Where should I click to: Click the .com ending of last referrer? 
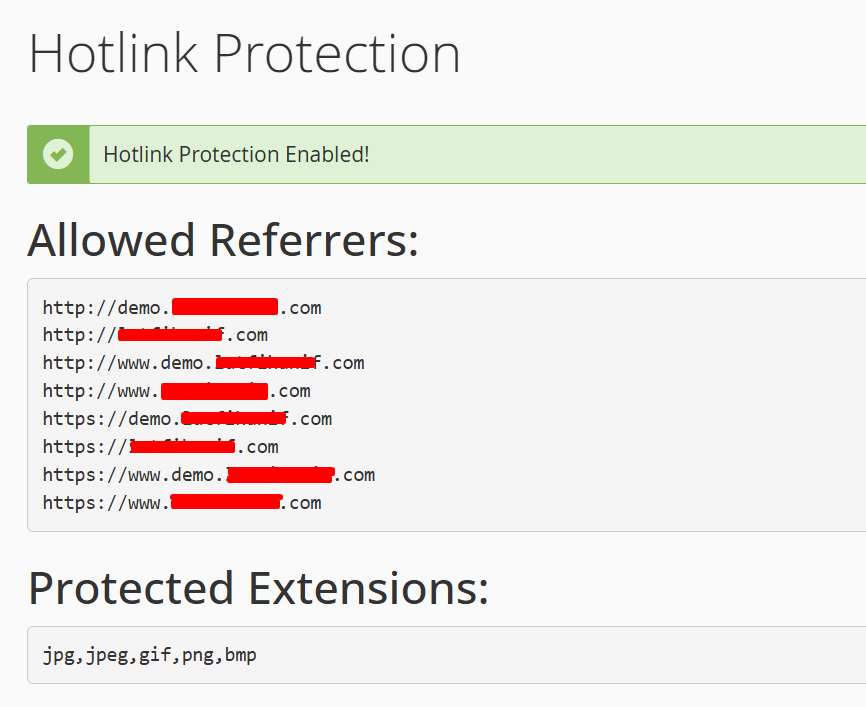point(300,503)
